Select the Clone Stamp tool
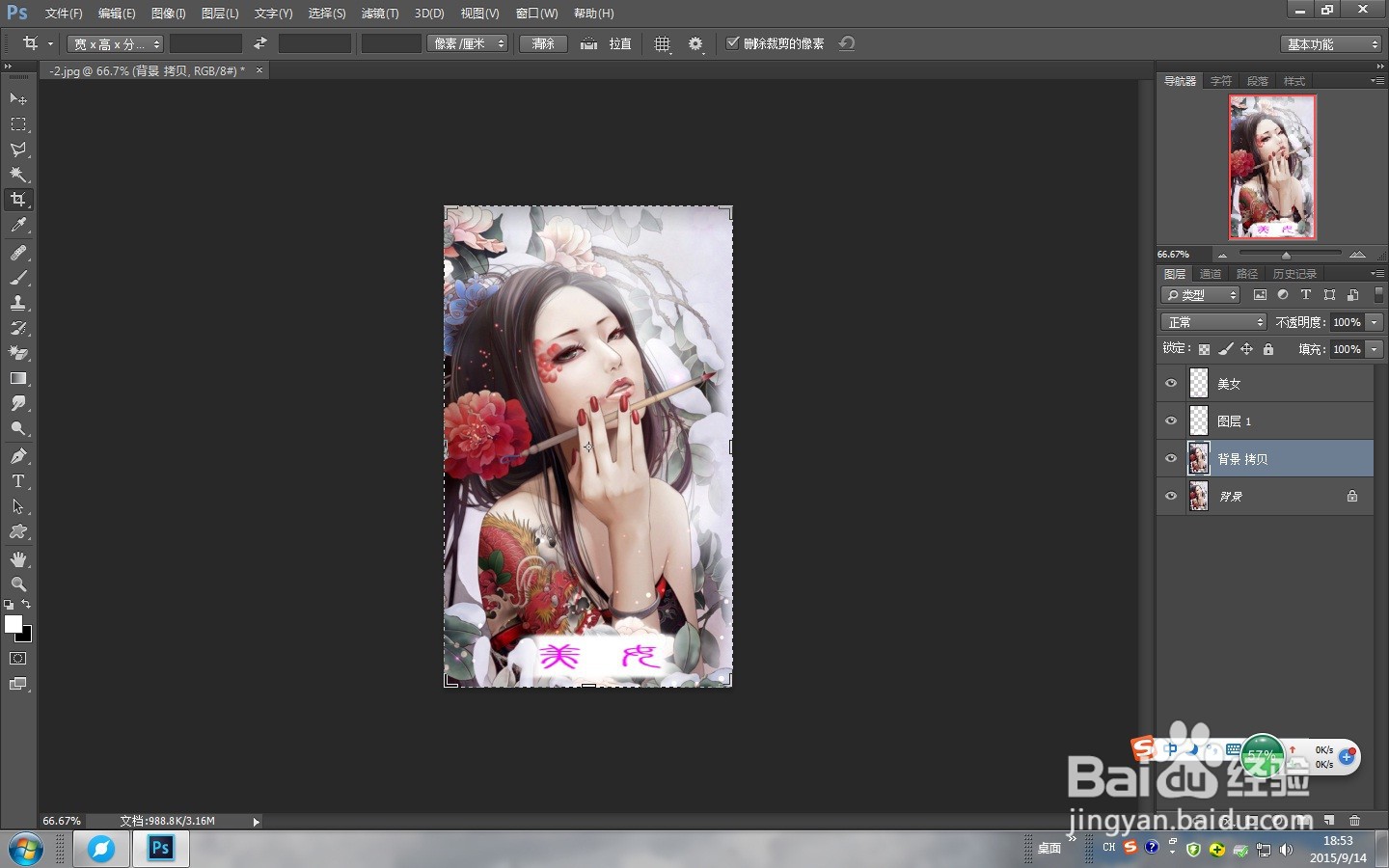Viewport: 1389px width, 868px height. (x=17, y=302)
